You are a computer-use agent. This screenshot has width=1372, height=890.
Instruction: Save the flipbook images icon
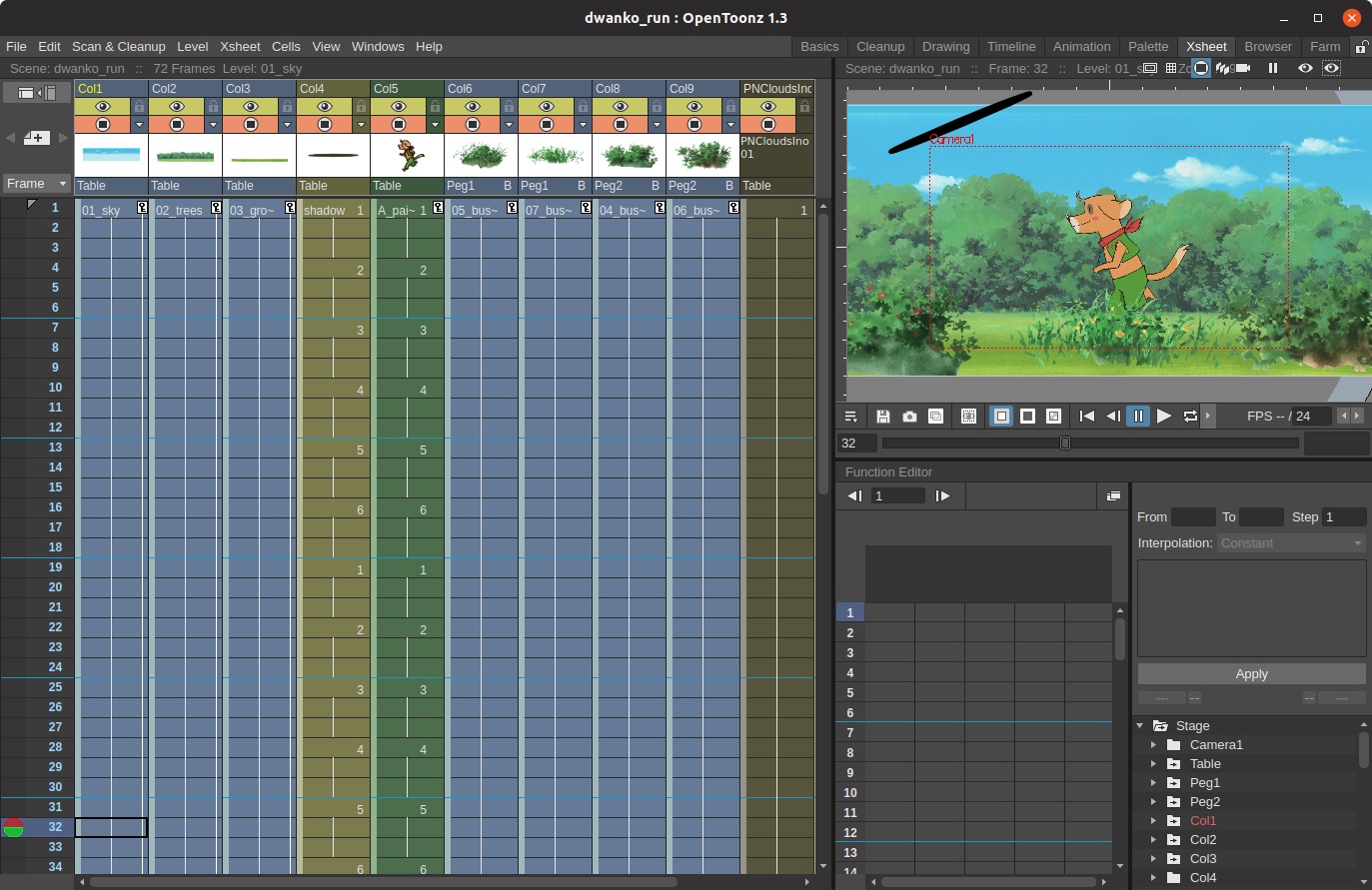click(883, 417)
